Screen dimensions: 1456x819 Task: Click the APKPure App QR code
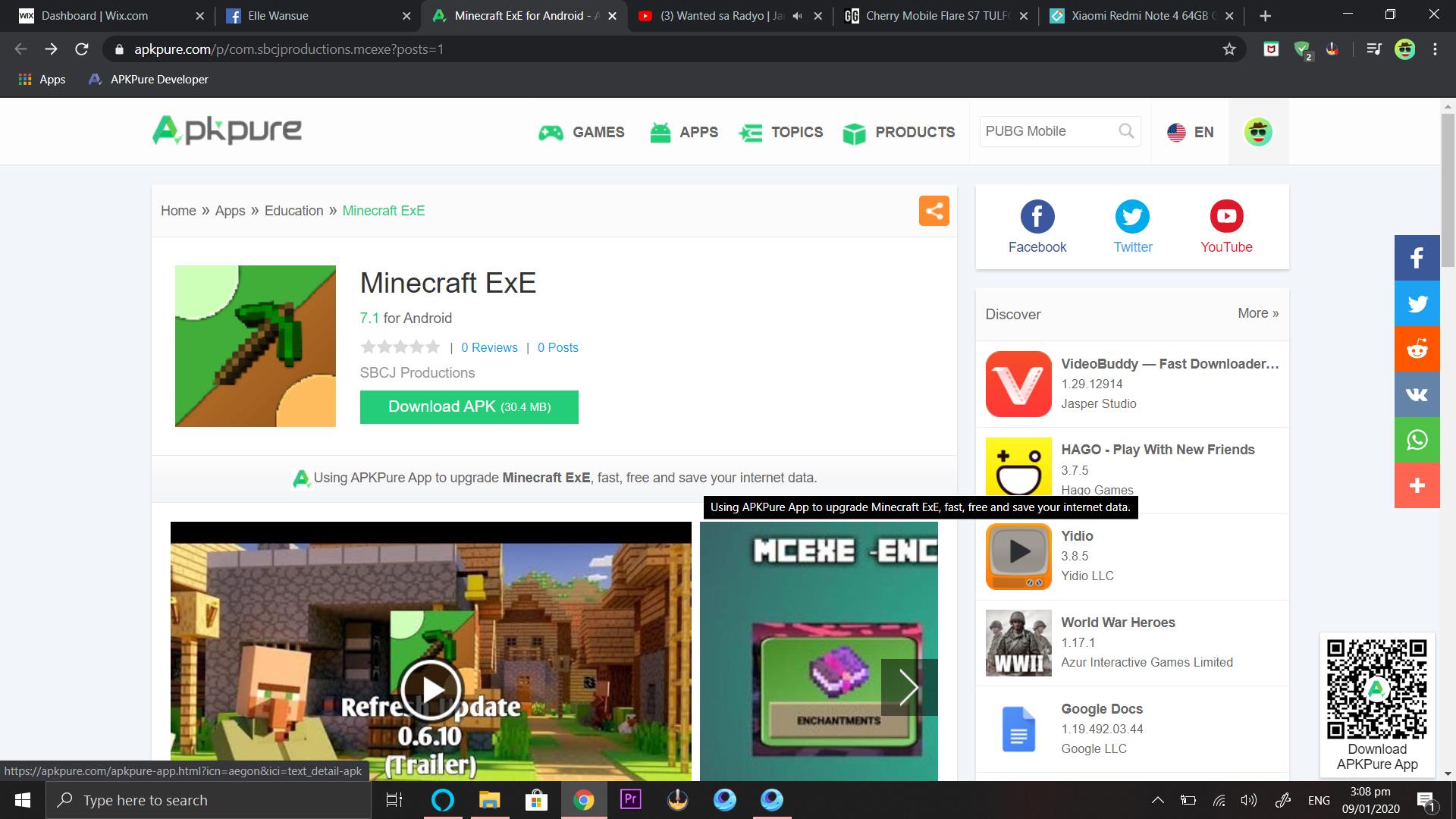tap(1377, 689)
